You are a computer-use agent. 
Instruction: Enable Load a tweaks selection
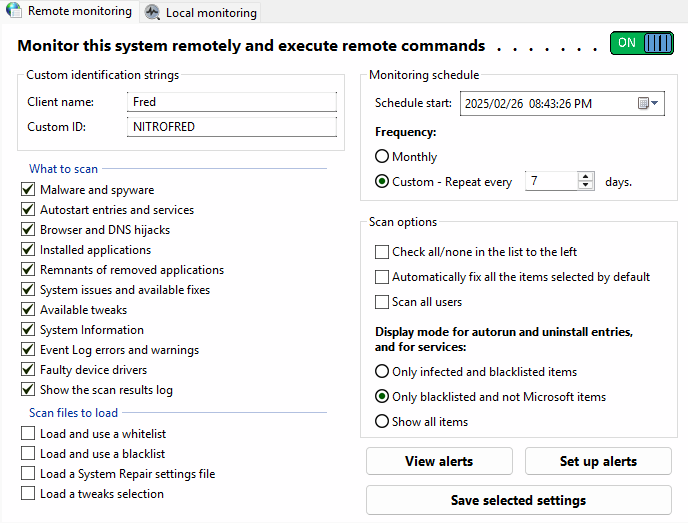pos(28,494)
